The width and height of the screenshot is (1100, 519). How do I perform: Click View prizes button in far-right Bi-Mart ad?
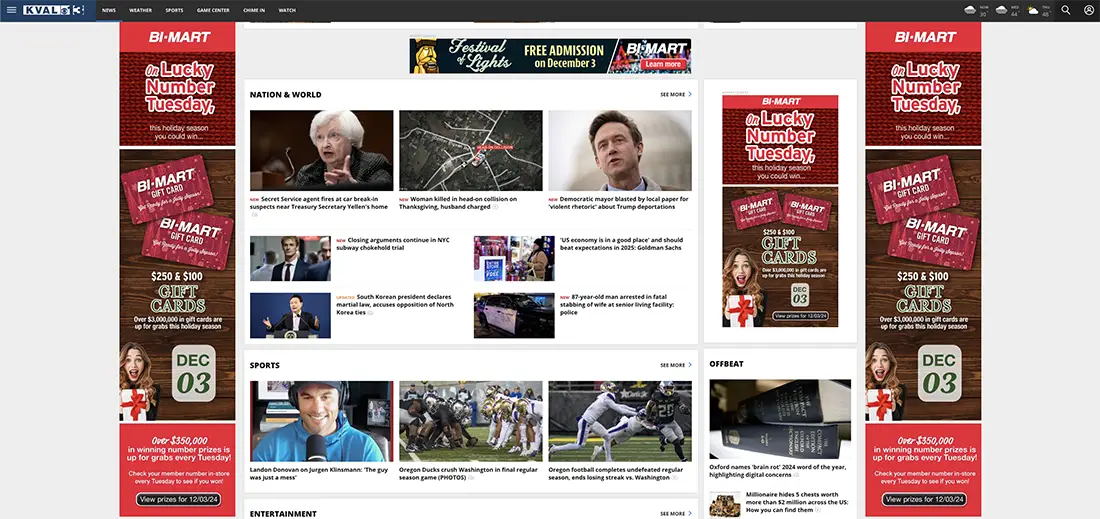point(925,499)
